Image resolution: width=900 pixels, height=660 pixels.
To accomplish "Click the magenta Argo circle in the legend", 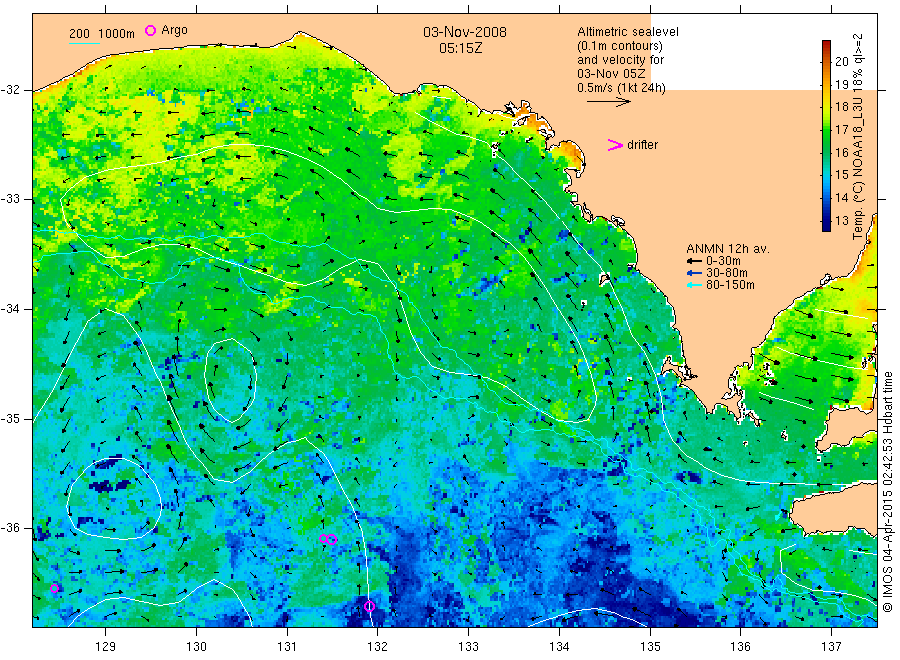I will coord(150,30).
